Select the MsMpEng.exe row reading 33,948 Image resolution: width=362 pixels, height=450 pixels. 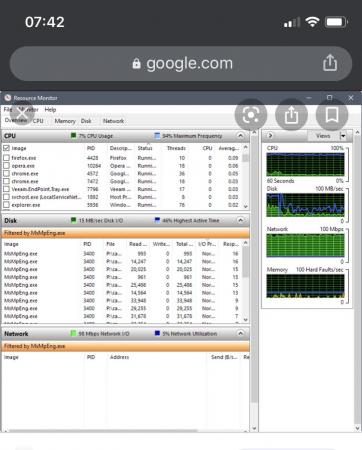tap(122, 300)
